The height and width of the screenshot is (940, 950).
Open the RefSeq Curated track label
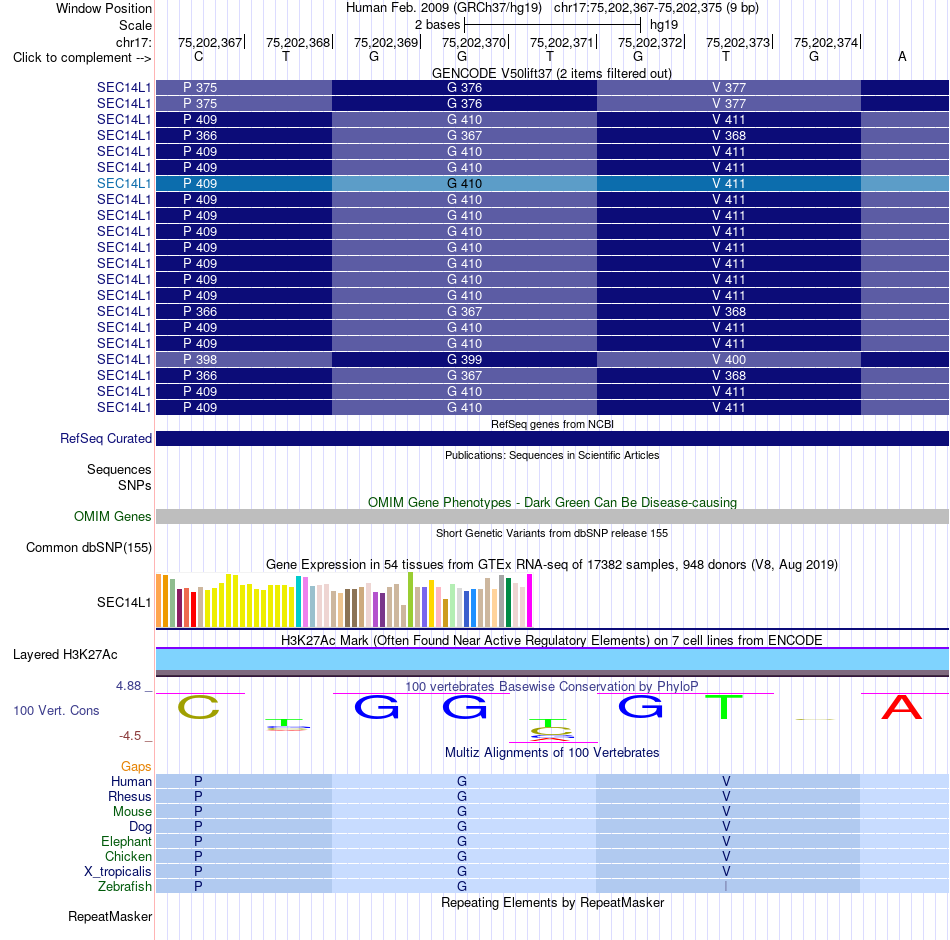point(105,438)
